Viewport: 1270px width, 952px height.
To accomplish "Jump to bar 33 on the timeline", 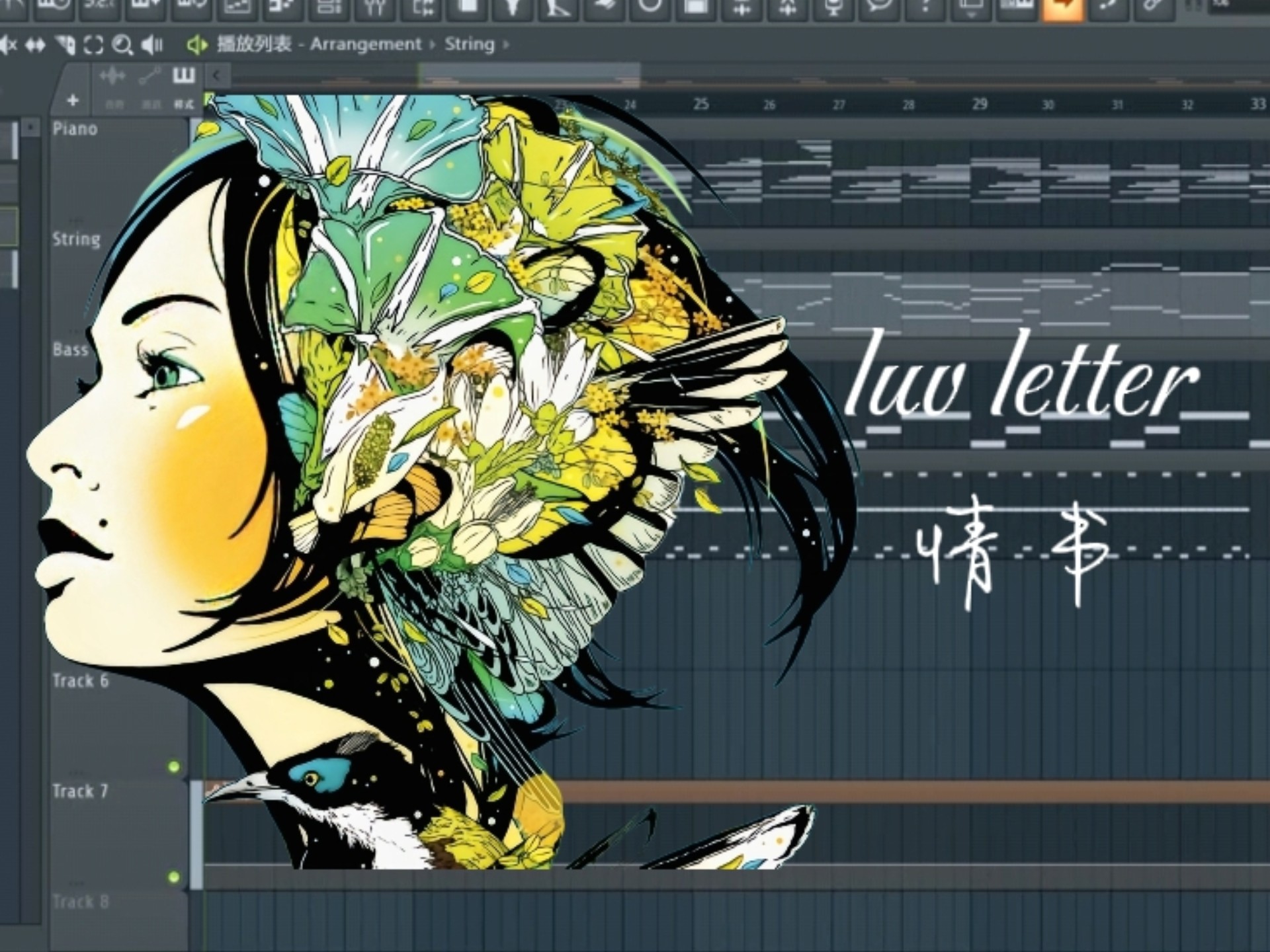I will [x=1258, y=104].
